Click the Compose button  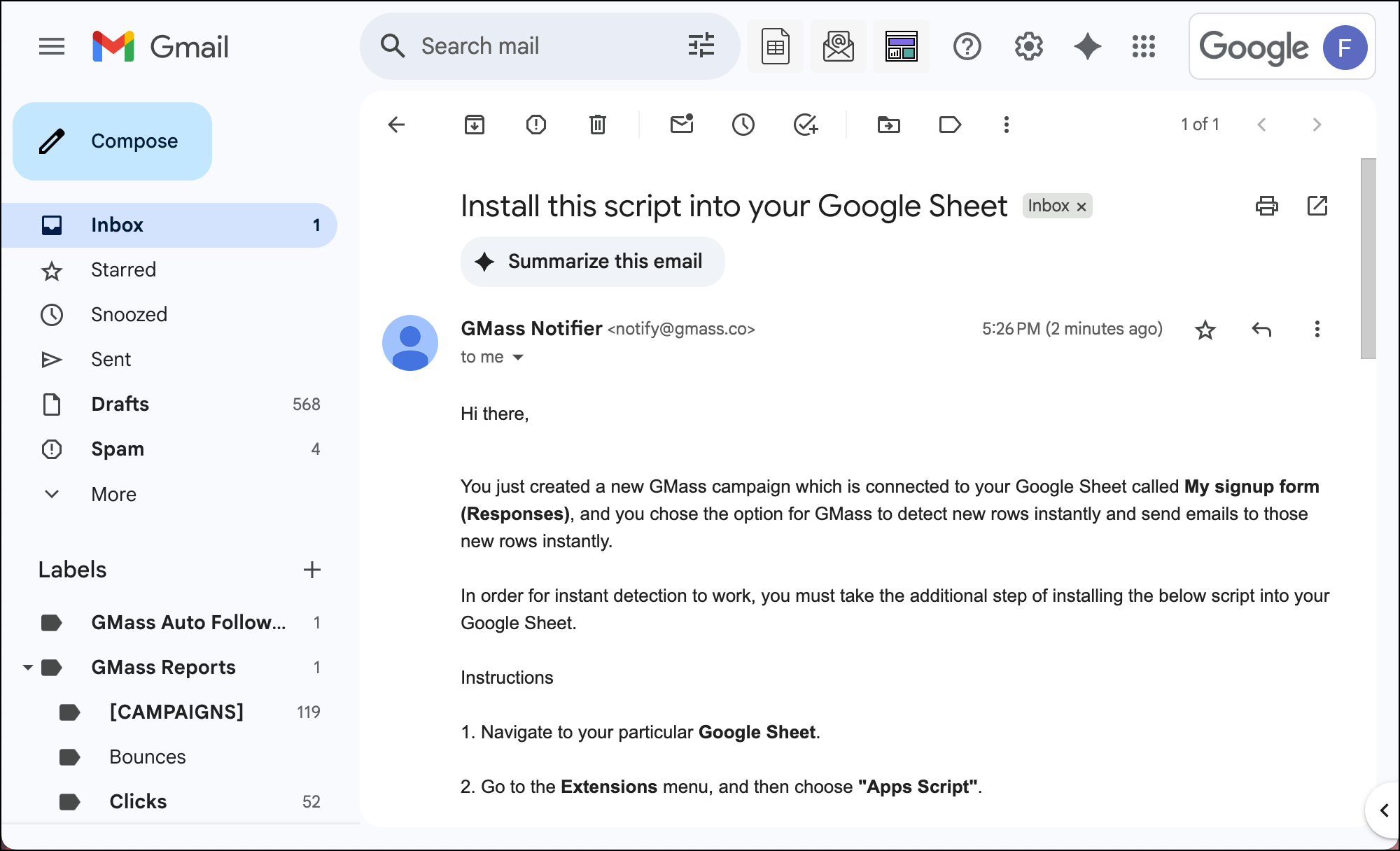(x=112, y=141)
